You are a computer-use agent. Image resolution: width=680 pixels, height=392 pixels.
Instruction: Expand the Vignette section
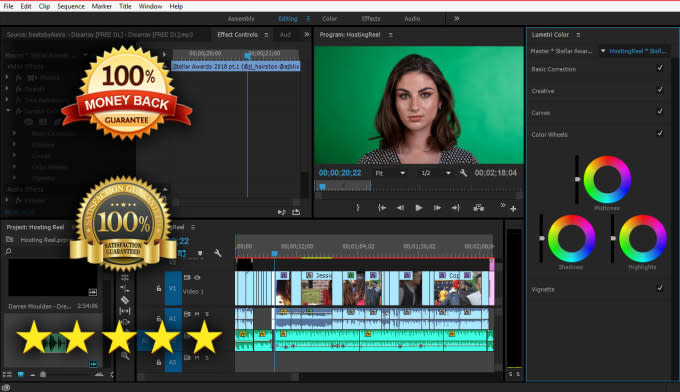point(543,289)
